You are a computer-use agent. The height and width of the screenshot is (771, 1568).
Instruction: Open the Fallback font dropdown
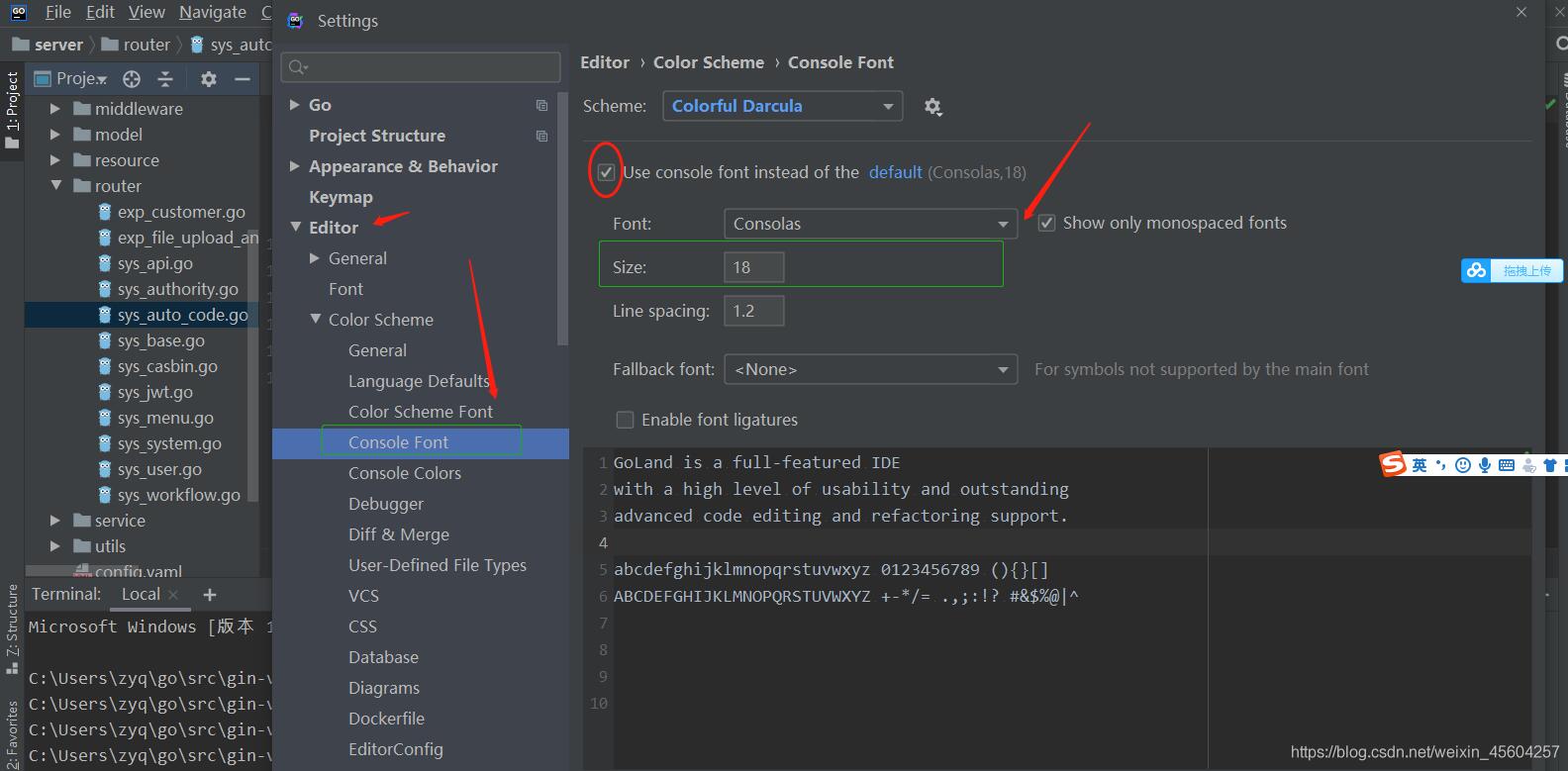coord(870,369)
